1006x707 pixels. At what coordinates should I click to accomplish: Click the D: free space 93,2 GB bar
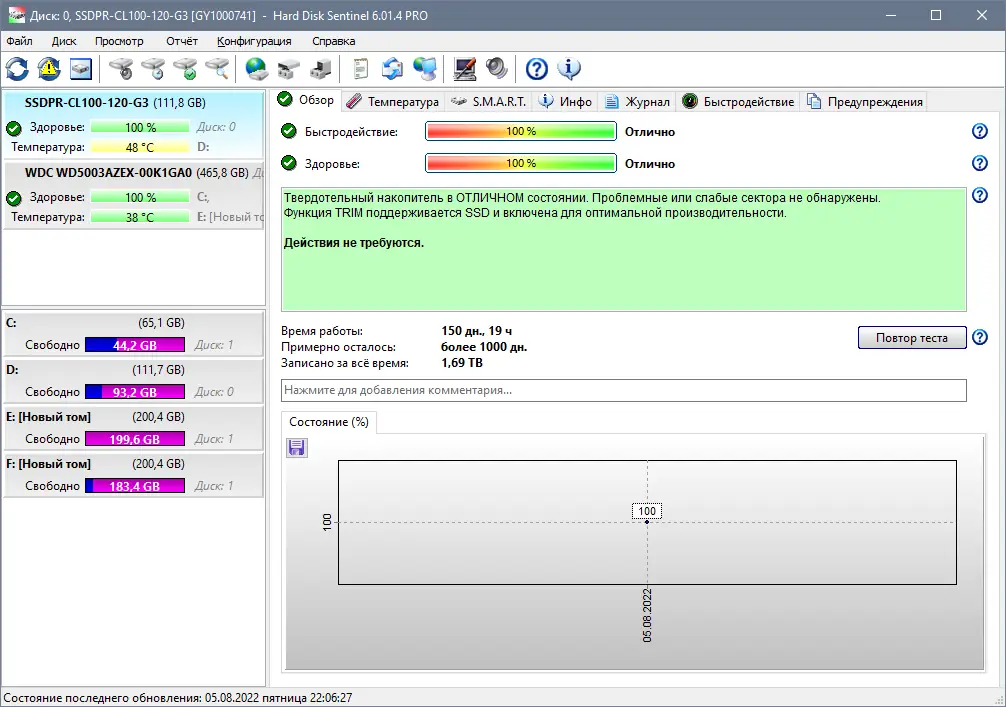tap(135, 392)
